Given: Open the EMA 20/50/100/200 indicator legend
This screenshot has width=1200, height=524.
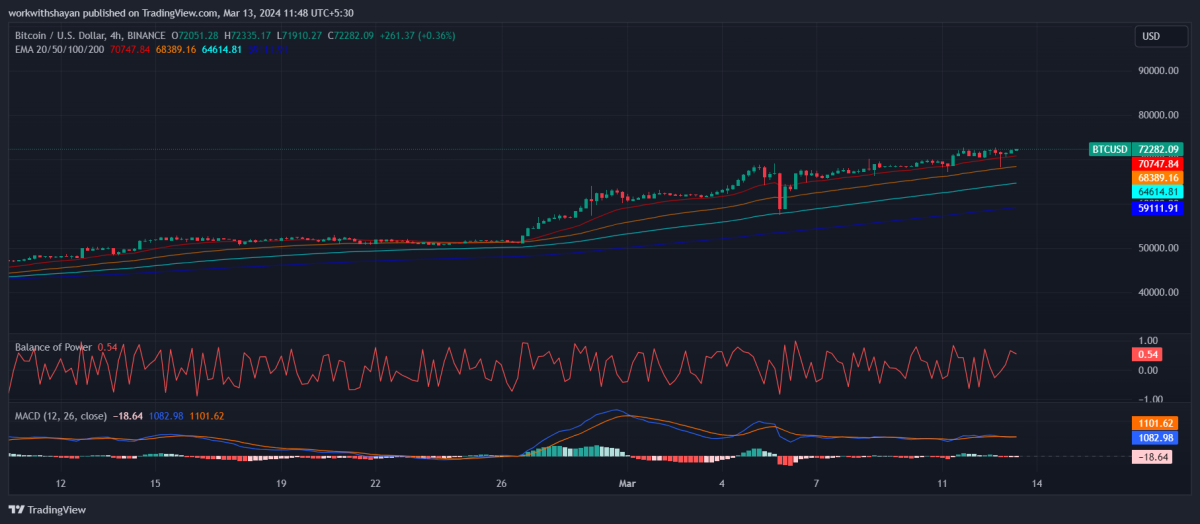Looking at the screenshot, I should (58, 48).
